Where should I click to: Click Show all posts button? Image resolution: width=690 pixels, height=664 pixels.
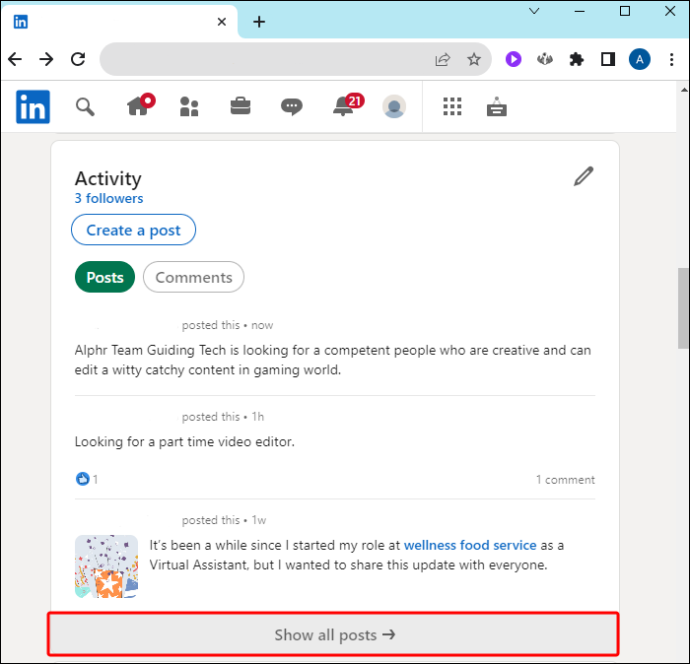point(333,634)
